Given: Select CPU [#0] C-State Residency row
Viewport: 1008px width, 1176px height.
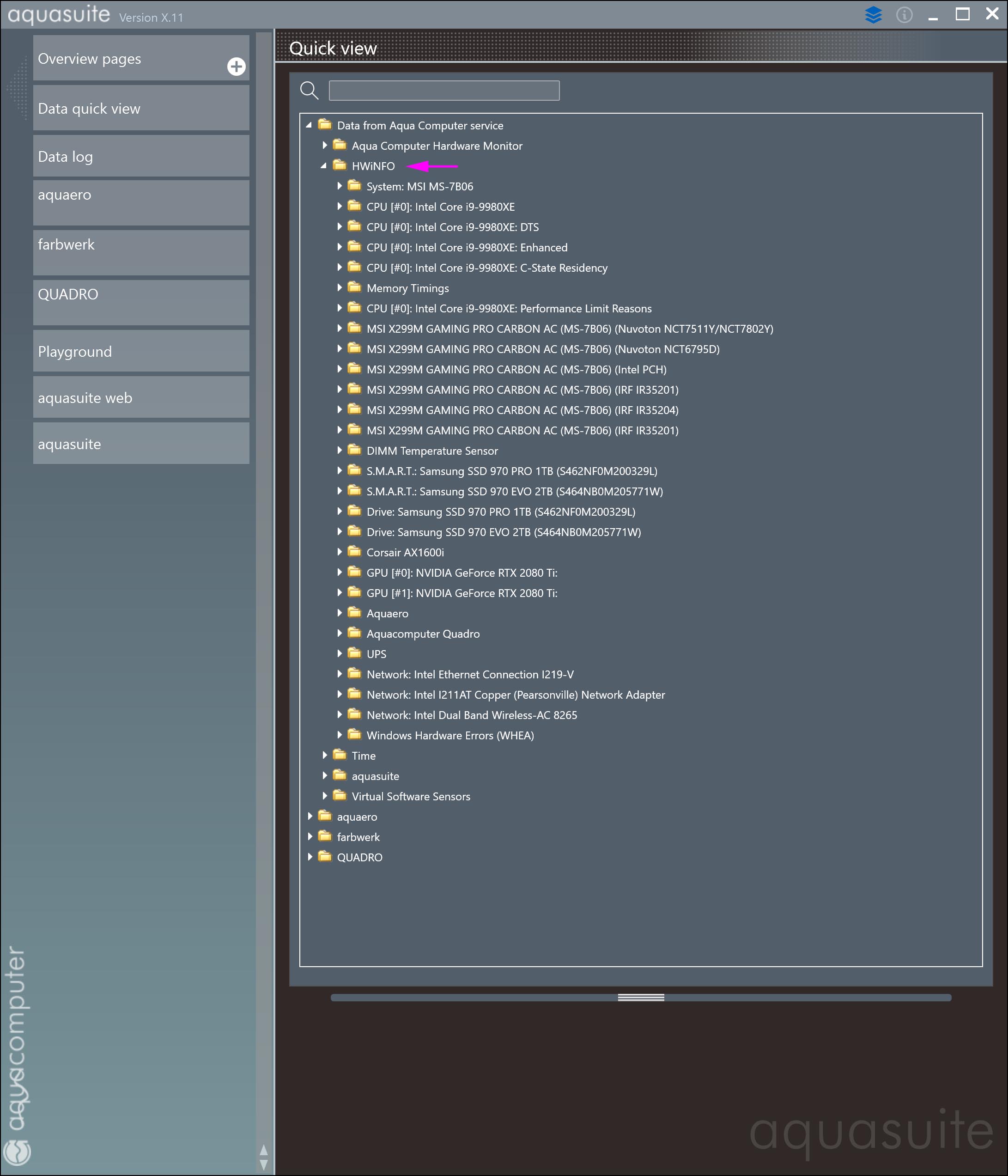Looking at the screenshot, I should (x=487, y=268).
